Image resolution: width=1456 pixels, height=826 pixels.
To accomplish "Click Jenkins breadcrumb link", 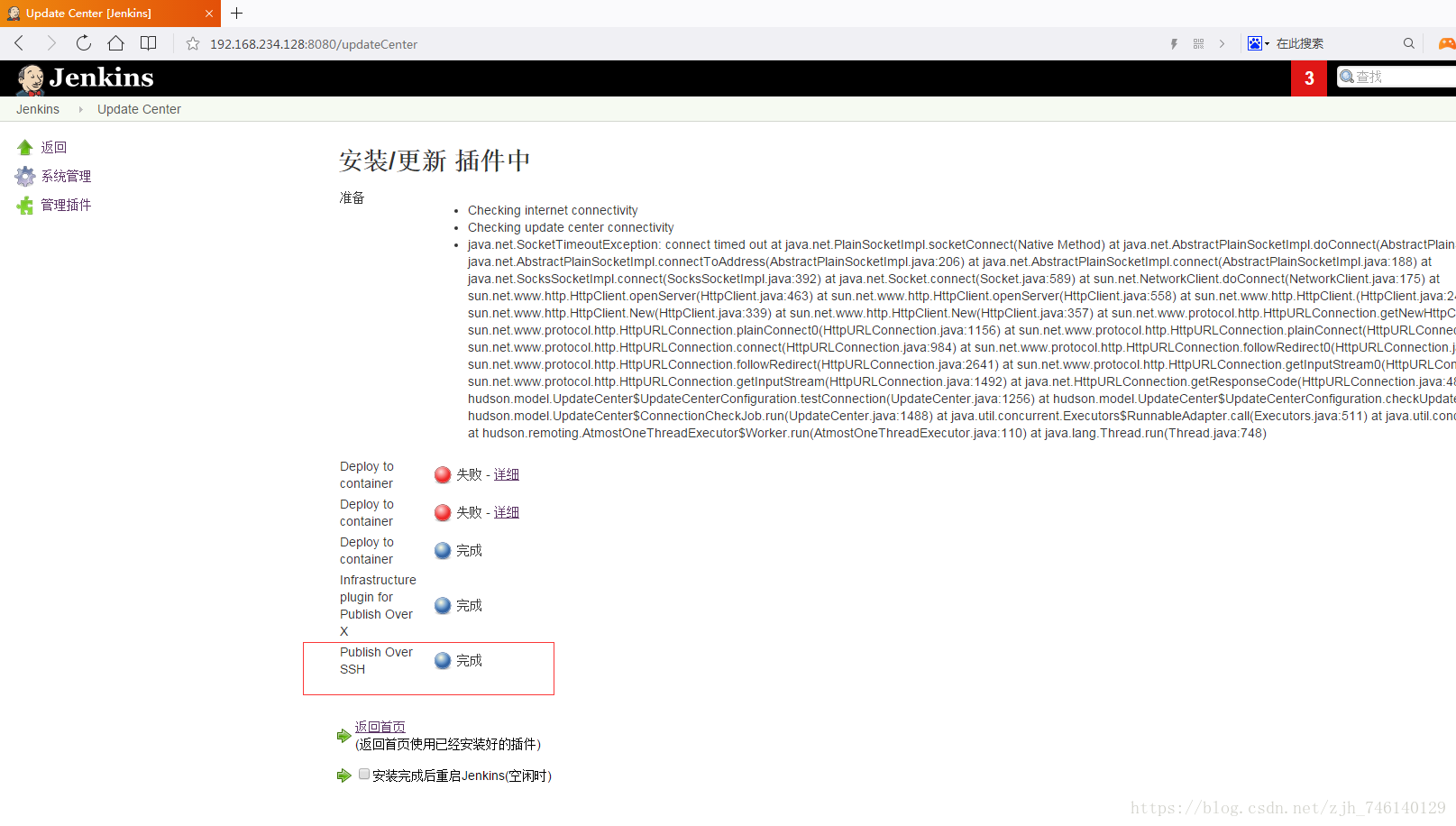I will pos(38,109).
